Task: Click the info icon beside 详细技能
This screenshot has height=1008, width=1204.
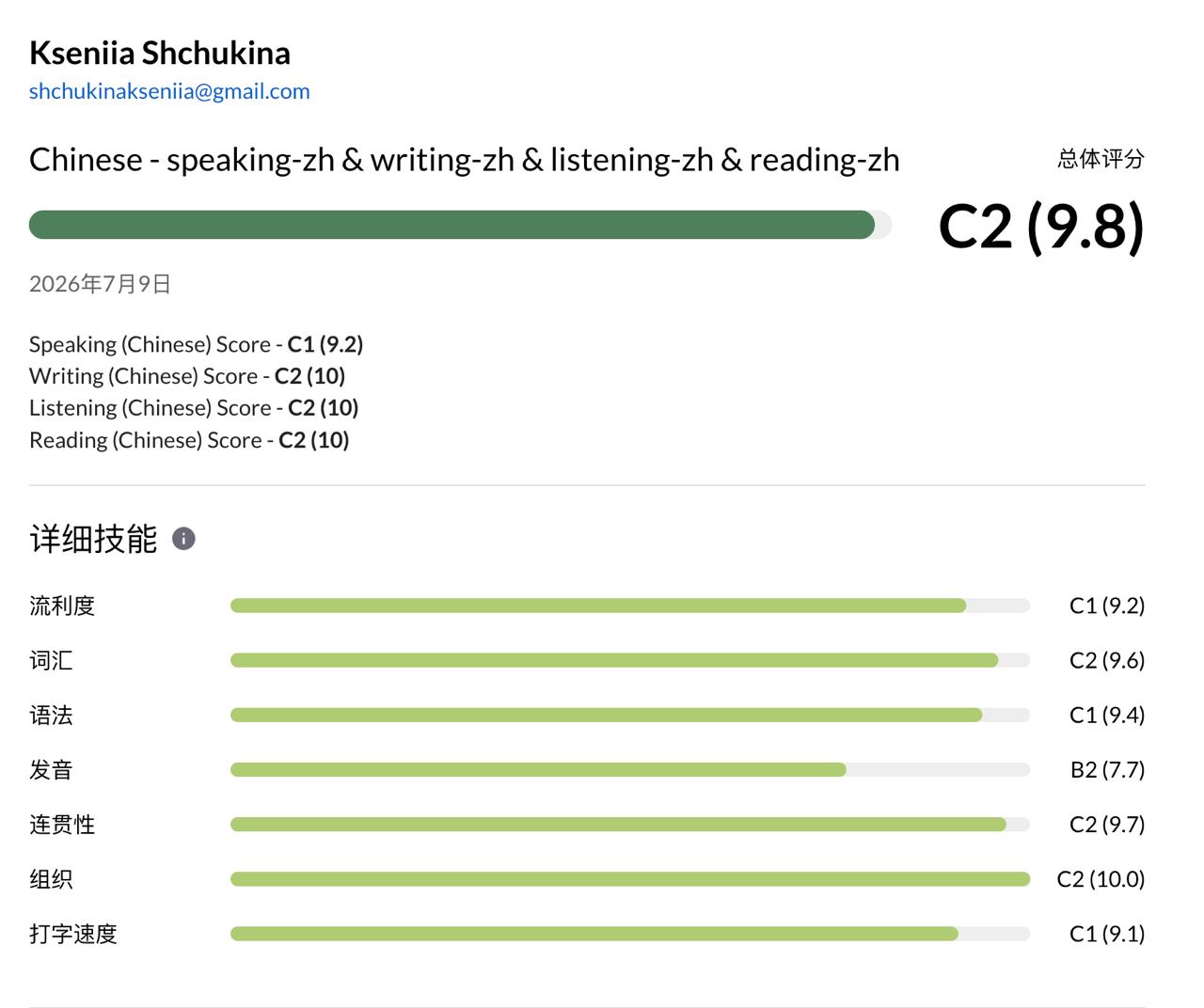Action: click(x=183, y=539)
